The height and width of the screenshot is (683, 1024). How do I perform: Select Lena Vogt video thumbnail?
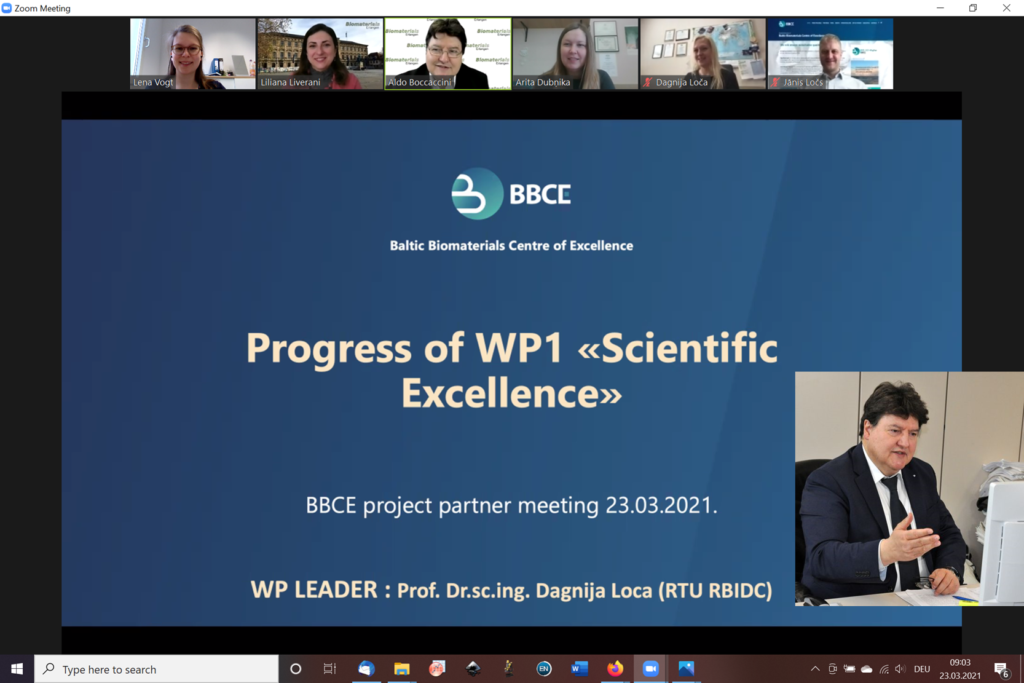[193, 54]
